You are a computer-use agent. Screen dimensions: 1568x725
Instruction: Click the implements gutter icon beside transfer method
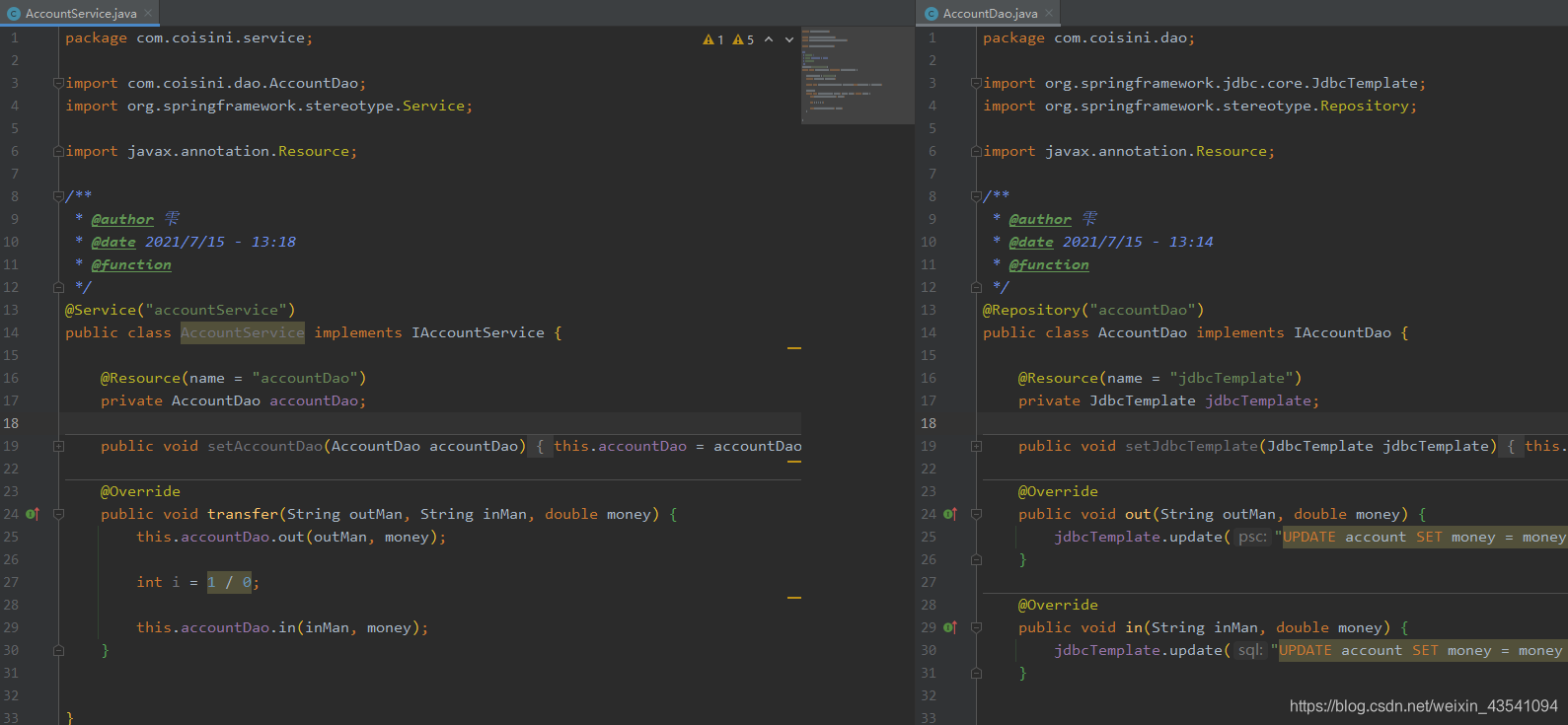(33, 514)
